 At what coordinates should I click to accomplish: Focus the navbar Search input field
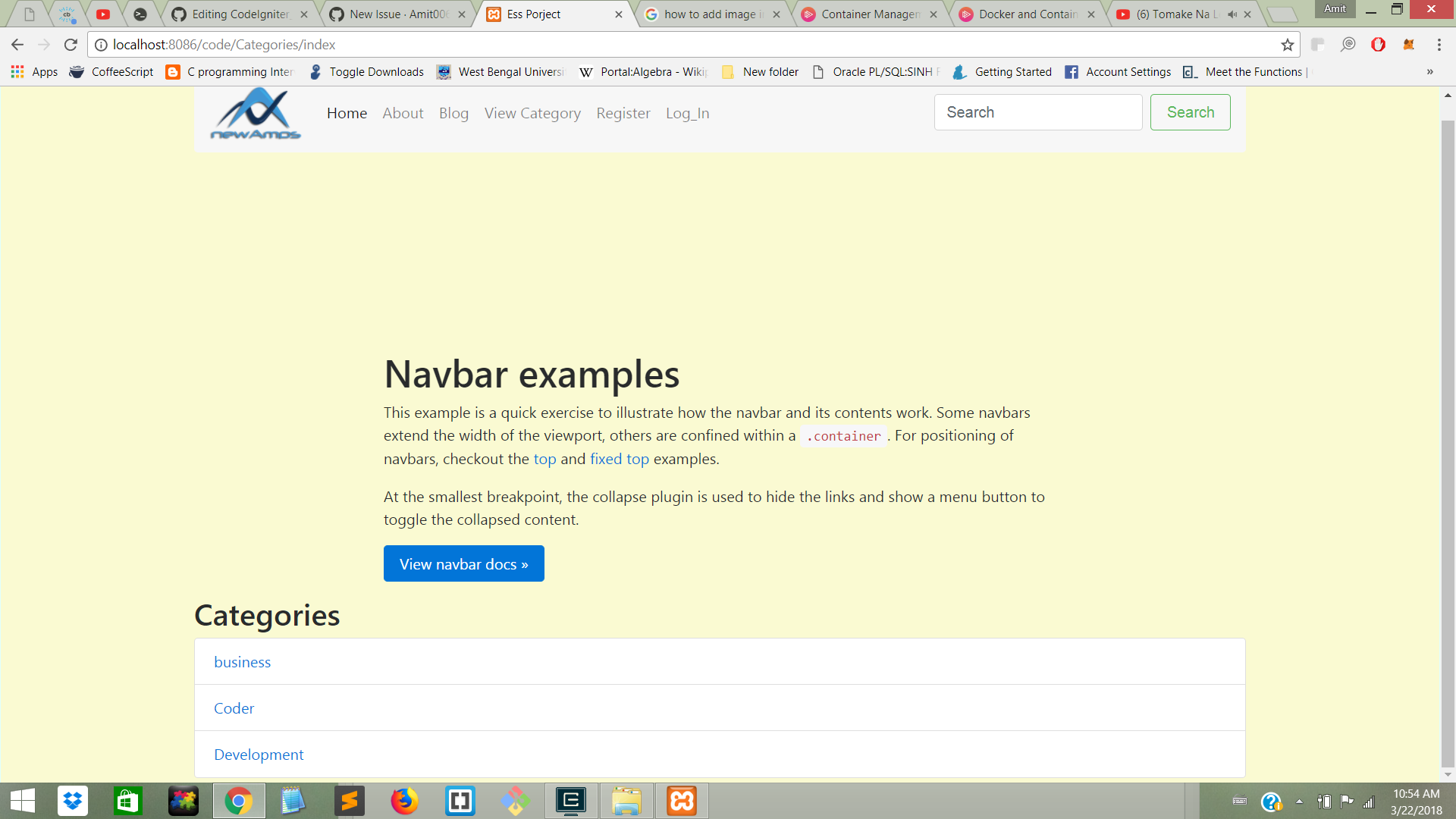pyautogui.click(x=1037, y=112)
